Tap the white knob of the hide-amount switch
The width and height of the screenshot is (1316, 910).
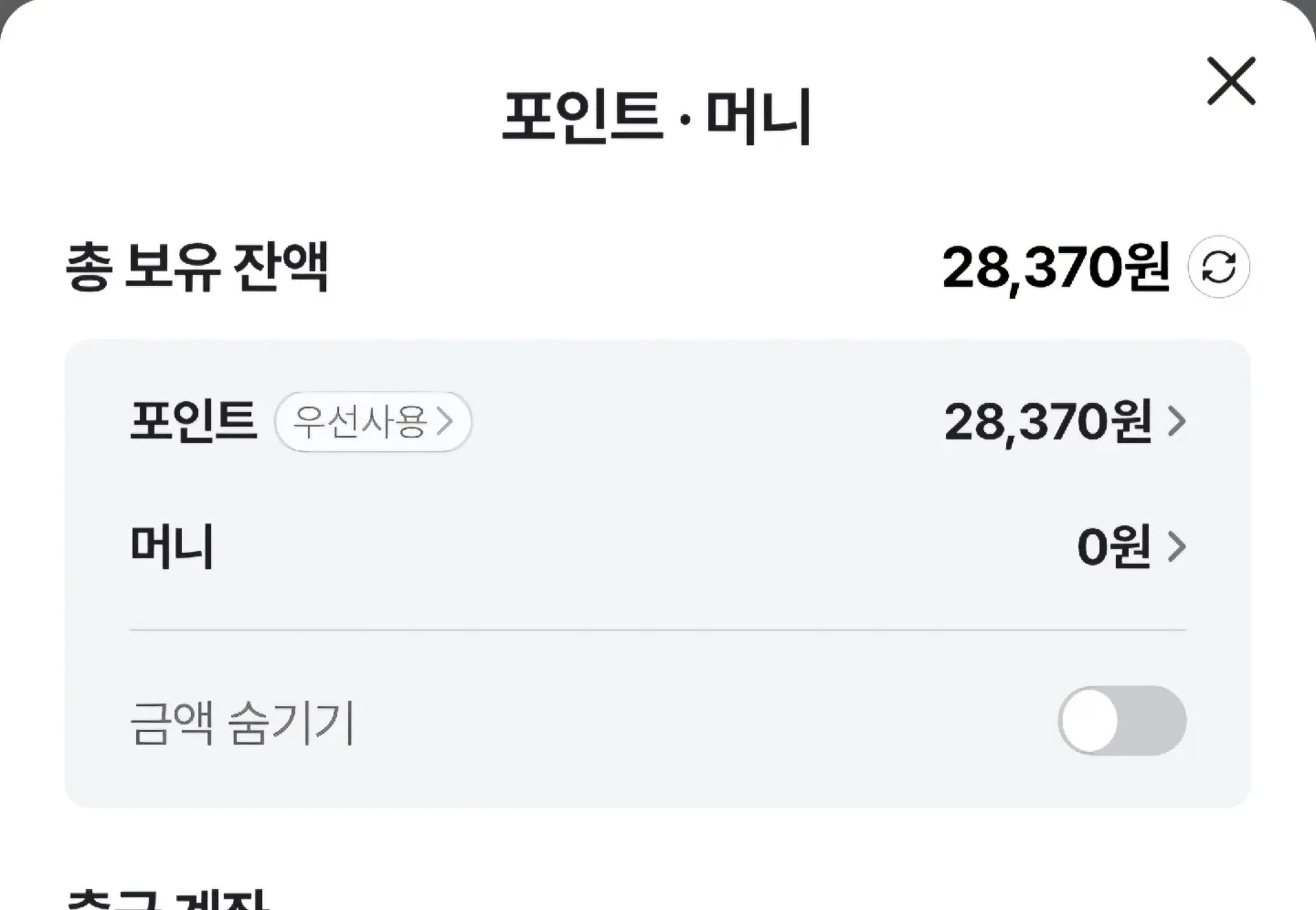pos(1090,721)
